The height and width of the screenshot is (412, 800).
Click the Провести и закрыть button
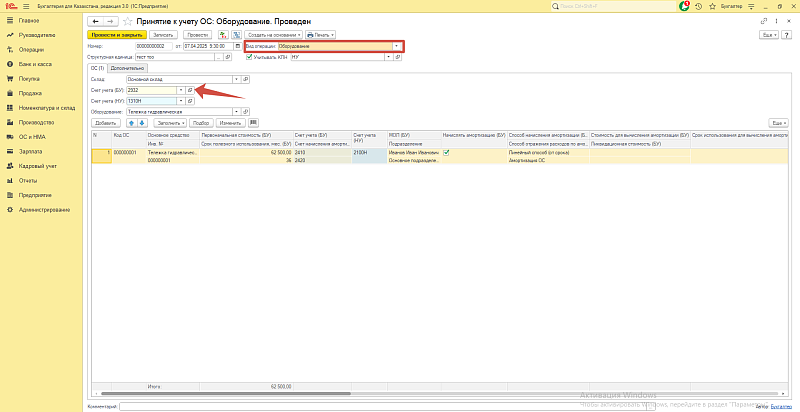click(x=117, y=34)
